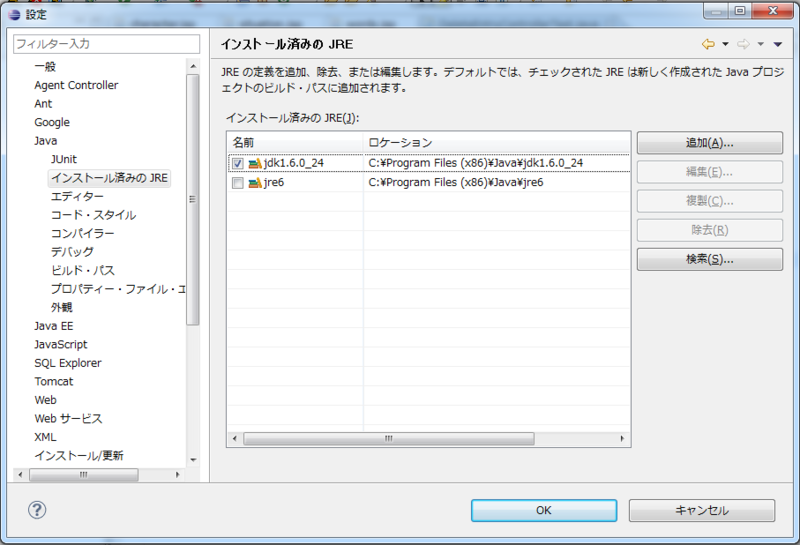Click the tree horizontal scrollbar left arrow
The width and height of the screenshot is (800, 545).
[x=20, y=475]
